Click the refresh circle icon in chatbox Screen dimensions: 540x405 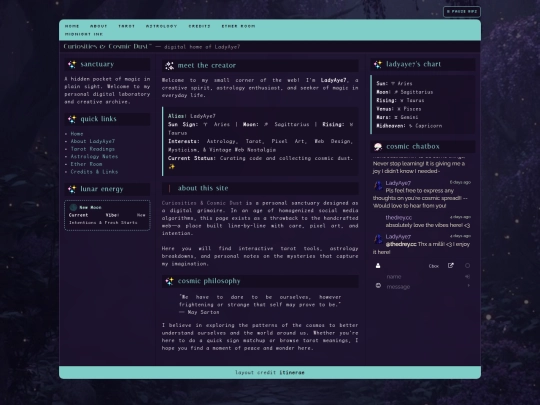point(467,266)
